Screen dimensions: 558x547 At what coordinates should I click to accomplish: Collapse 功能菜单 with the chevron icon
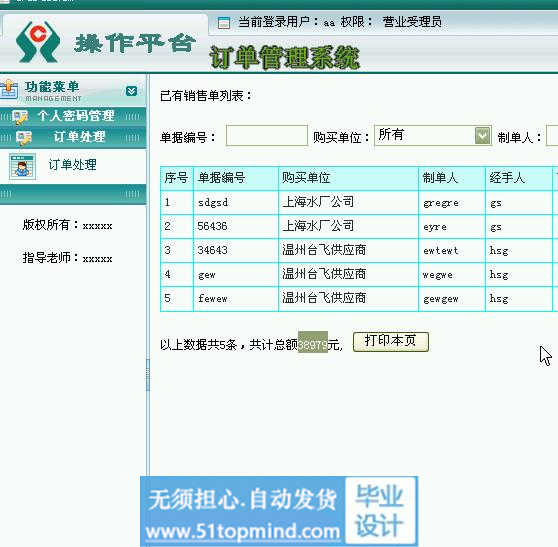pyautogui.click(x=131, y=91)
